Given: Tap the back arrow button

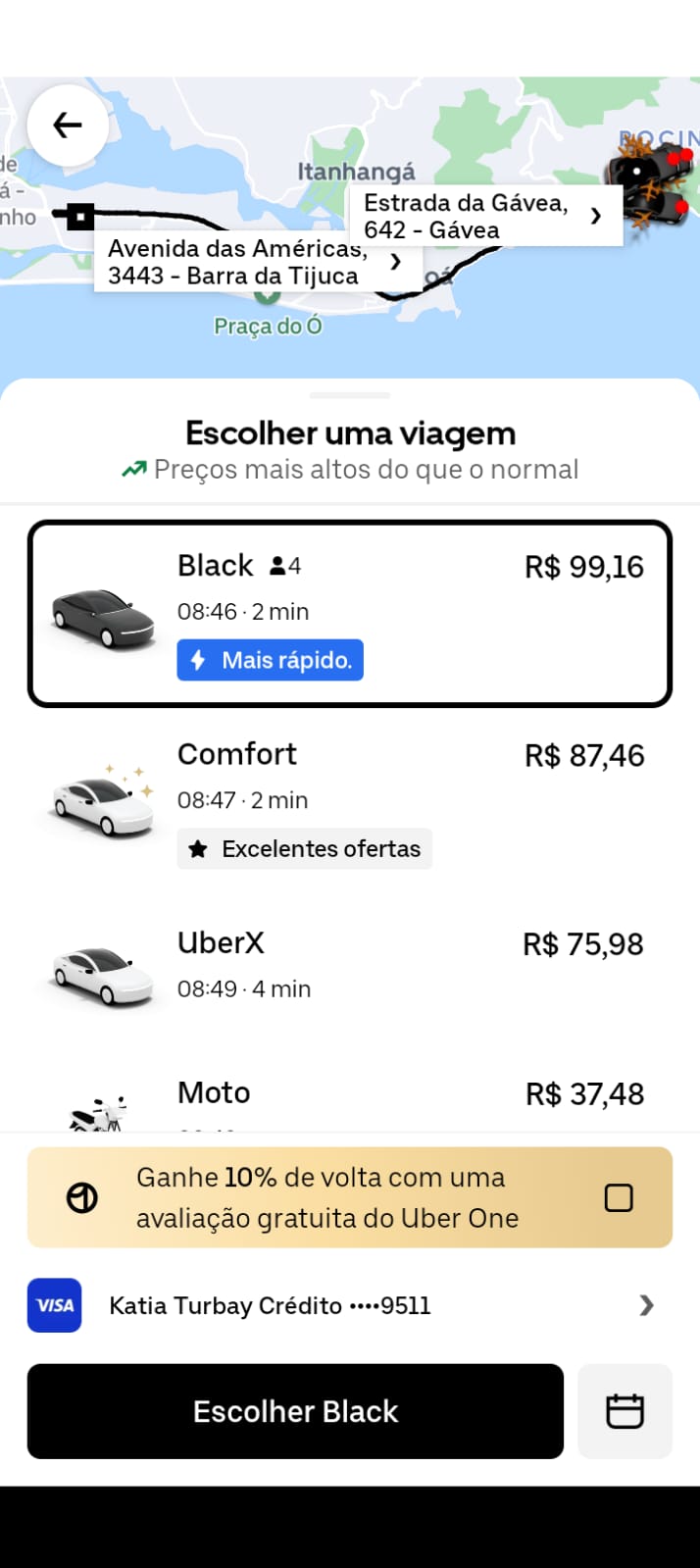Looking at the screenshot, I should (68, 126).
